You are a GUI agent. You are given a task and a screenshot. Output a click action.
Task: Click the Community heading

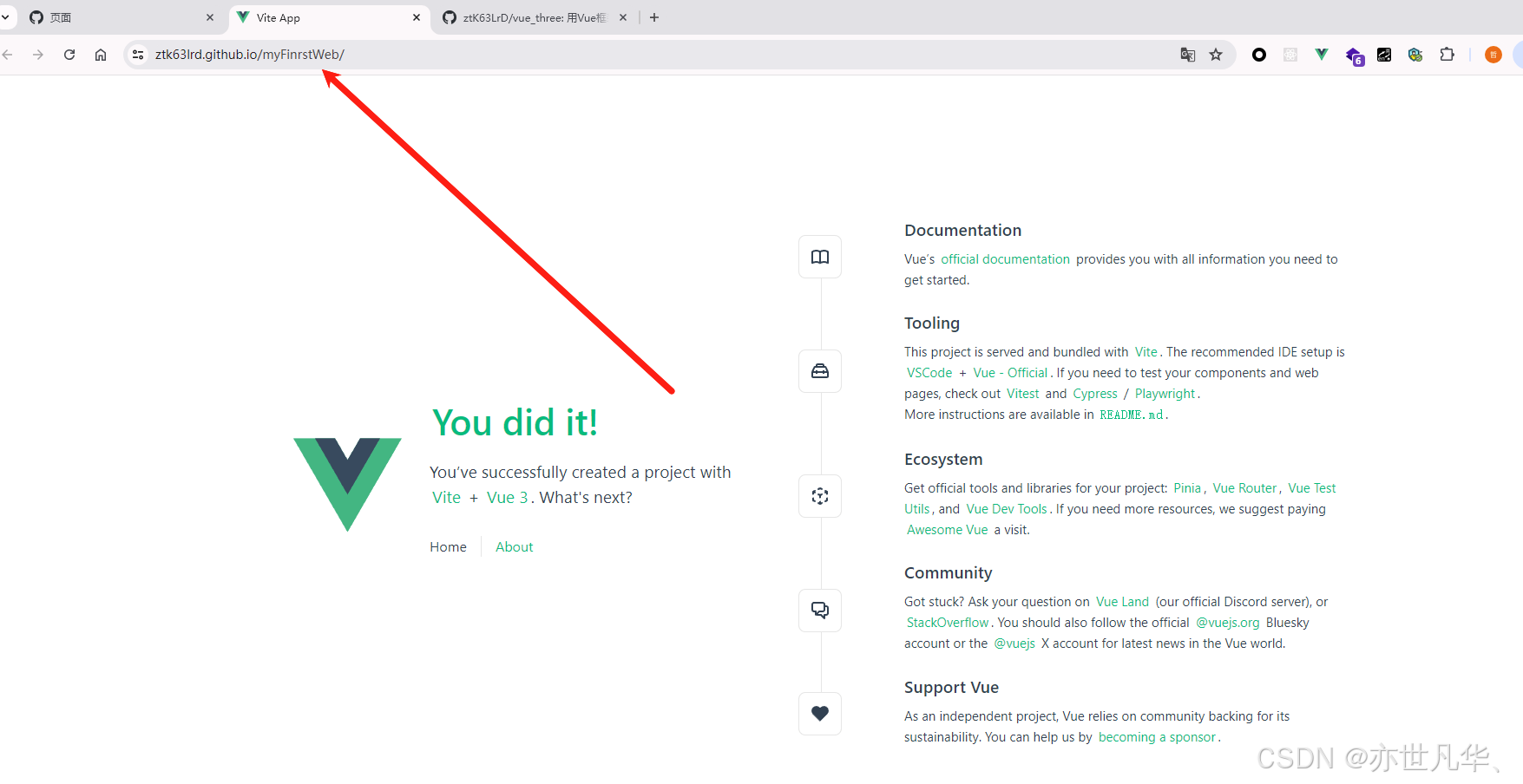tap(948, 573)
